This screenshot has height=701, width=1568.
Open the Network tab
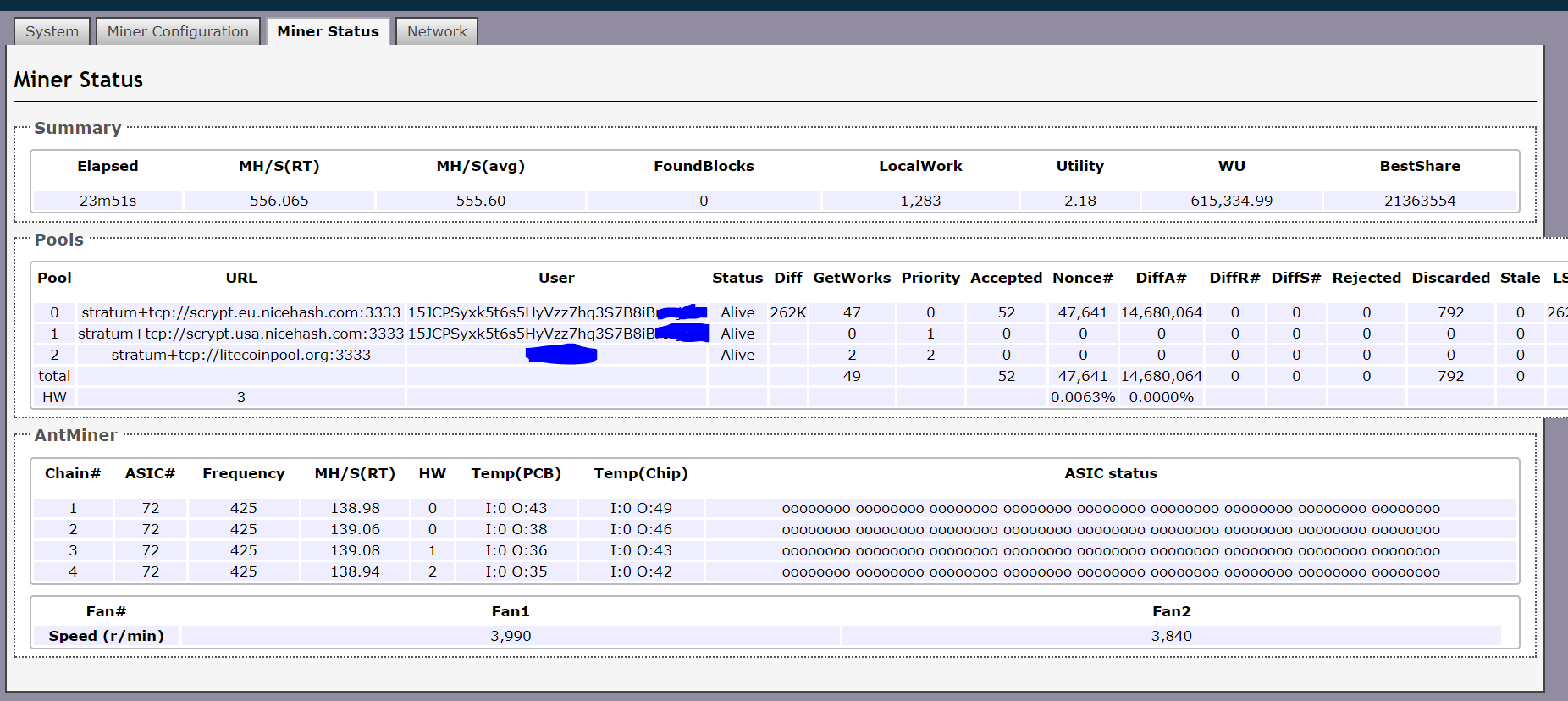tap(437, 31)
